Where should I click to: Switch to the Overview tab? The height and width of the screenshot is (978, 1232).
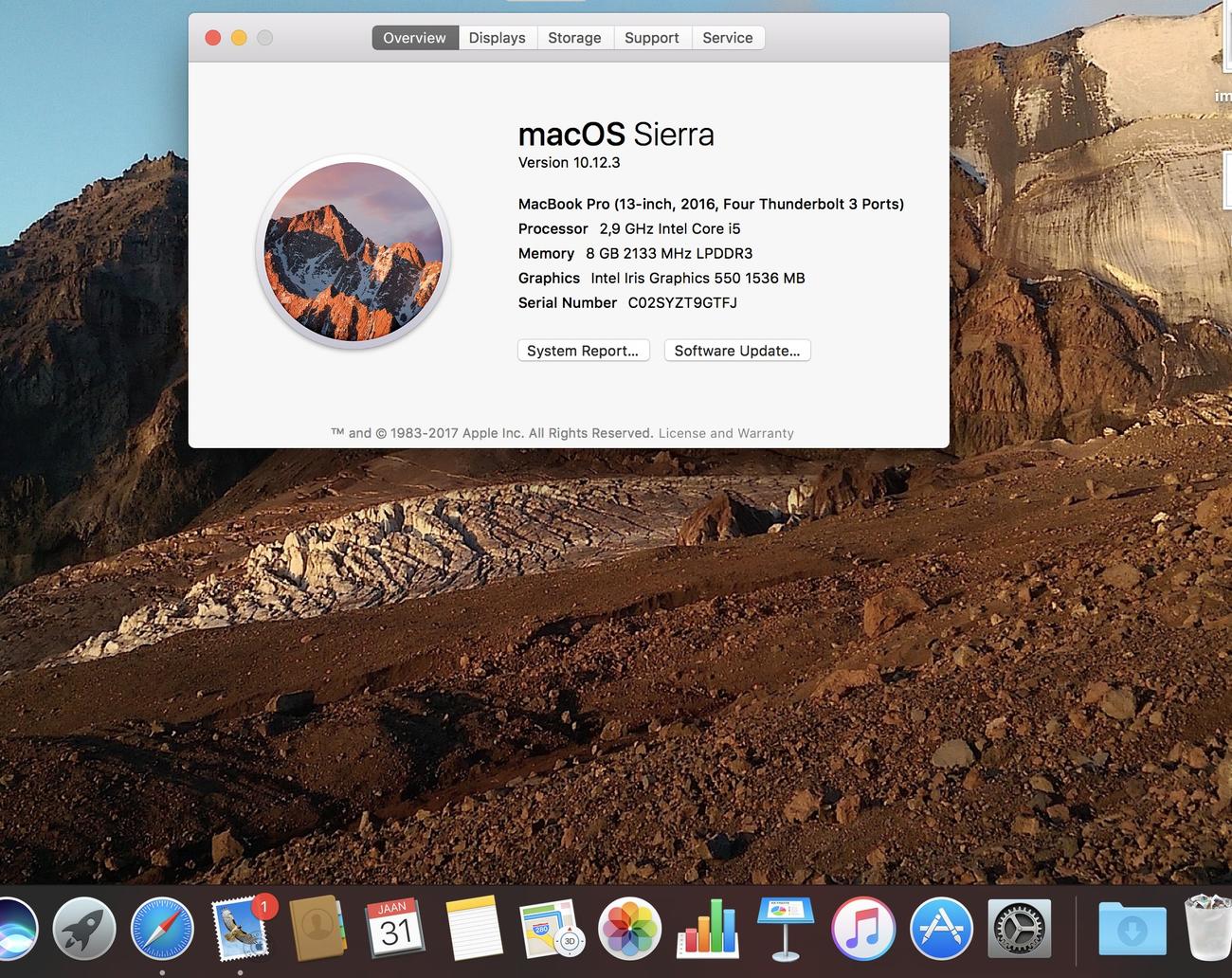point(414,38)
